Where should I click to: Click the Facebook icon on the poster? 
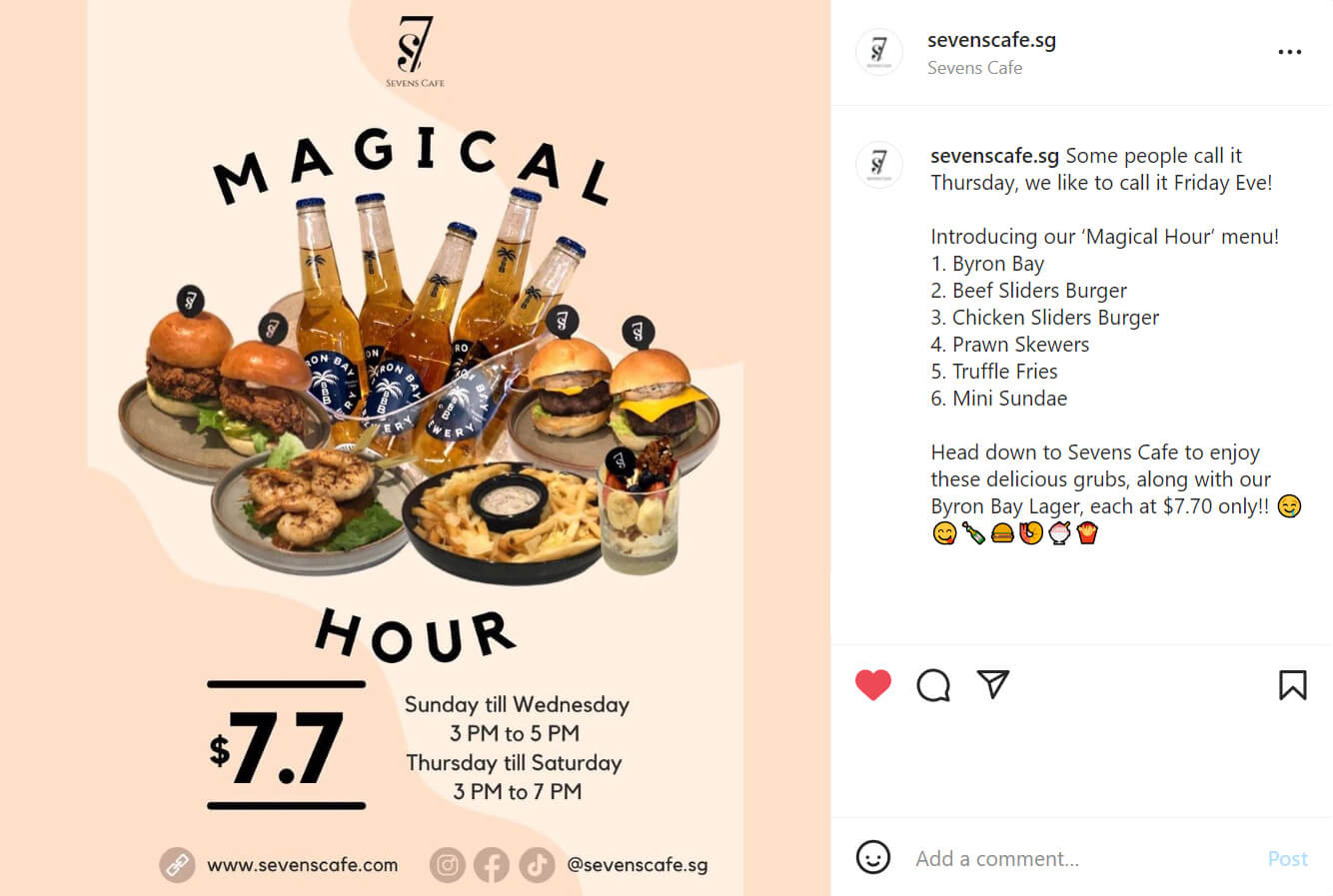click(492, 865)
